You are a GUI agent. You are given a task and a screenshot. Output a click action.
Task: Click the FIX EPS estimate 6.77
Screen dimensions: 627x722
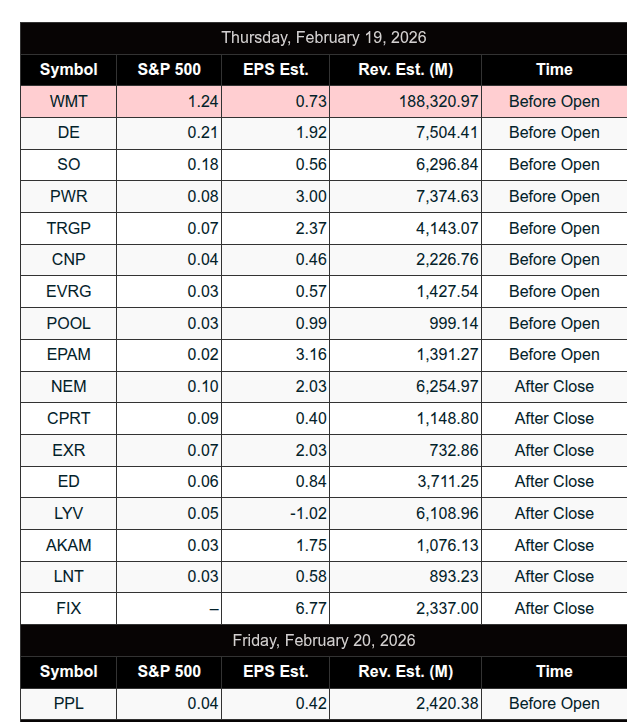pyautogui.click(x=309, y=608)
